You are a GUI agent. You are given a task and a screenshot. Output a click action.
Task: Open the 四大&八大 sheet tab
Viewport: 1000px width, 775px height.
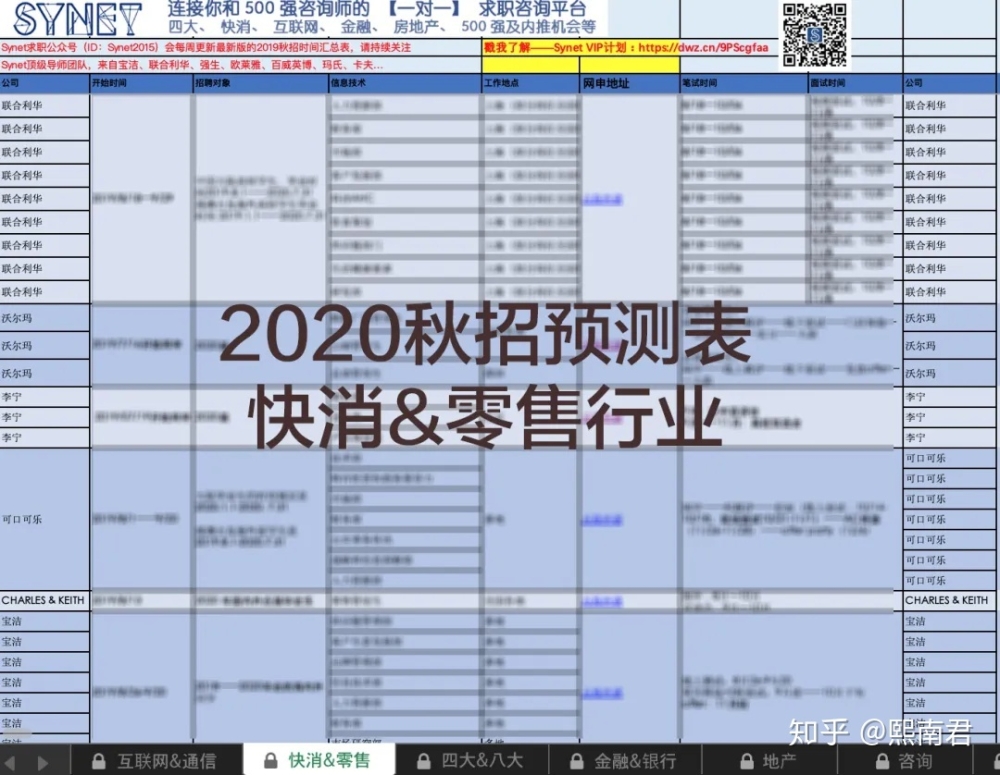click(x=472, y=760)
